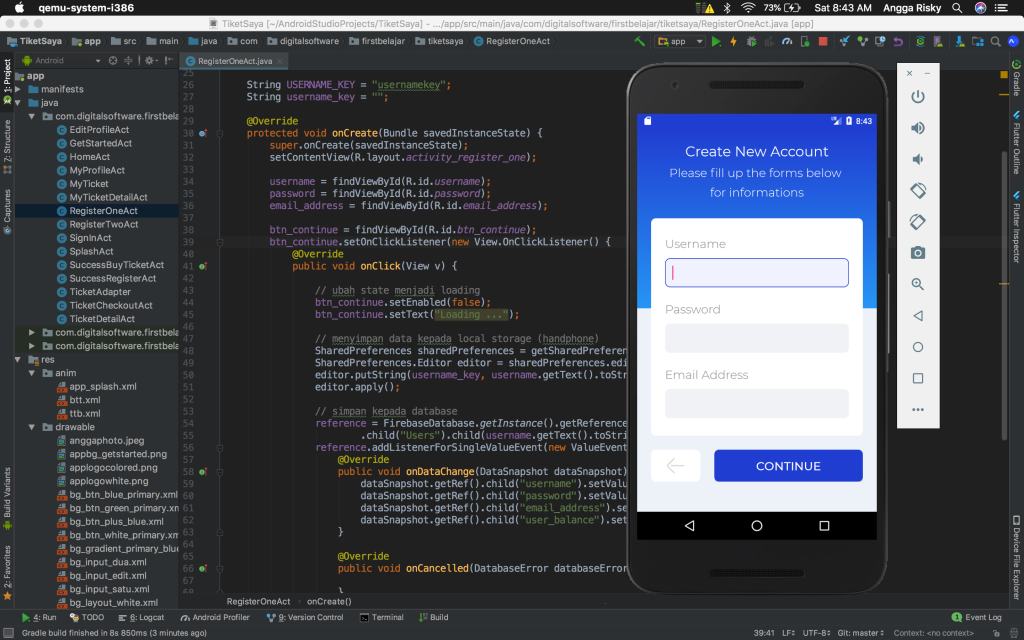Open emulator extended controls (three dots)
The image size is (1024, 640).
tap(918, 409)
